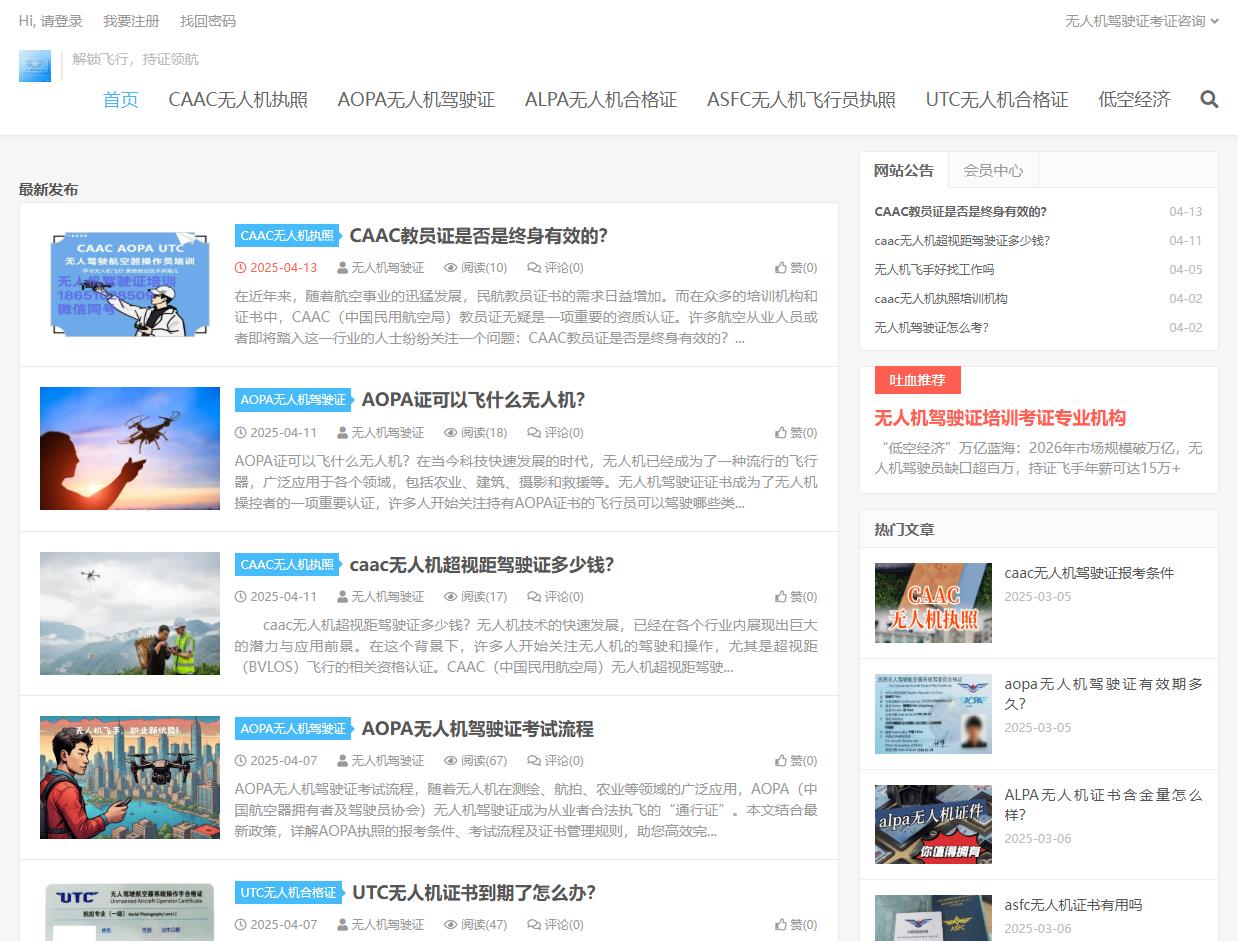The image size is (1238, 941).
Task: Go to 首页 in main navigation
Action: click(121, 99)
